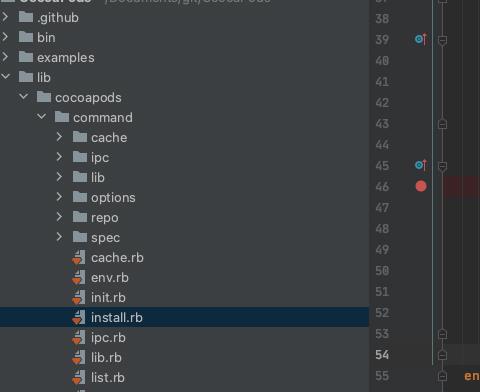Open the init.rb file
The image size is (480, 392).
tap(108, 297)
